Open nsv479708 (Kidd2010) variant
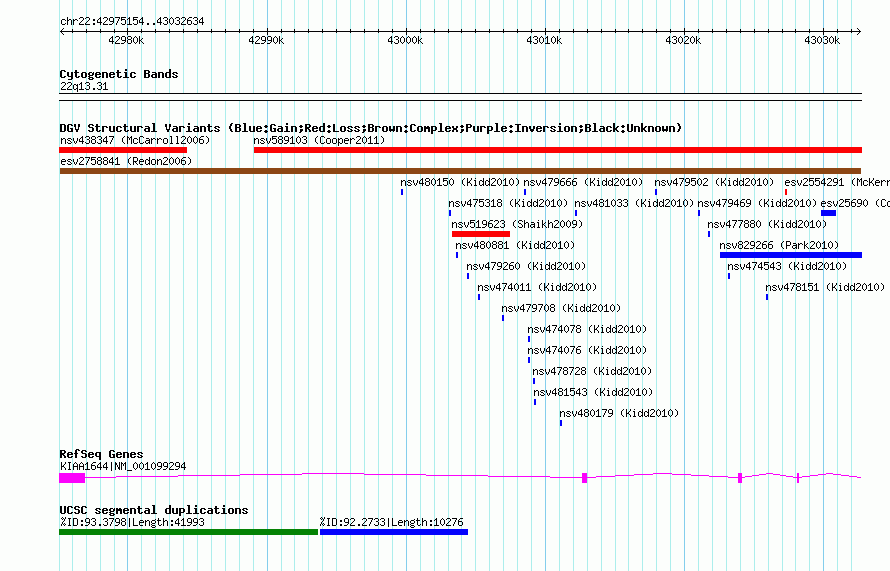Viewport: 890px width, 571px height. pos(561,308)
